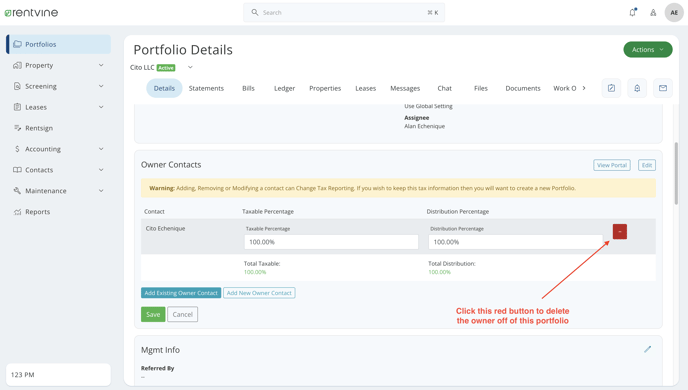The width and height of the screenshot is (688, 390).
Task: Click the 123 PM box in sidebar
Action: tap(58, 375)
